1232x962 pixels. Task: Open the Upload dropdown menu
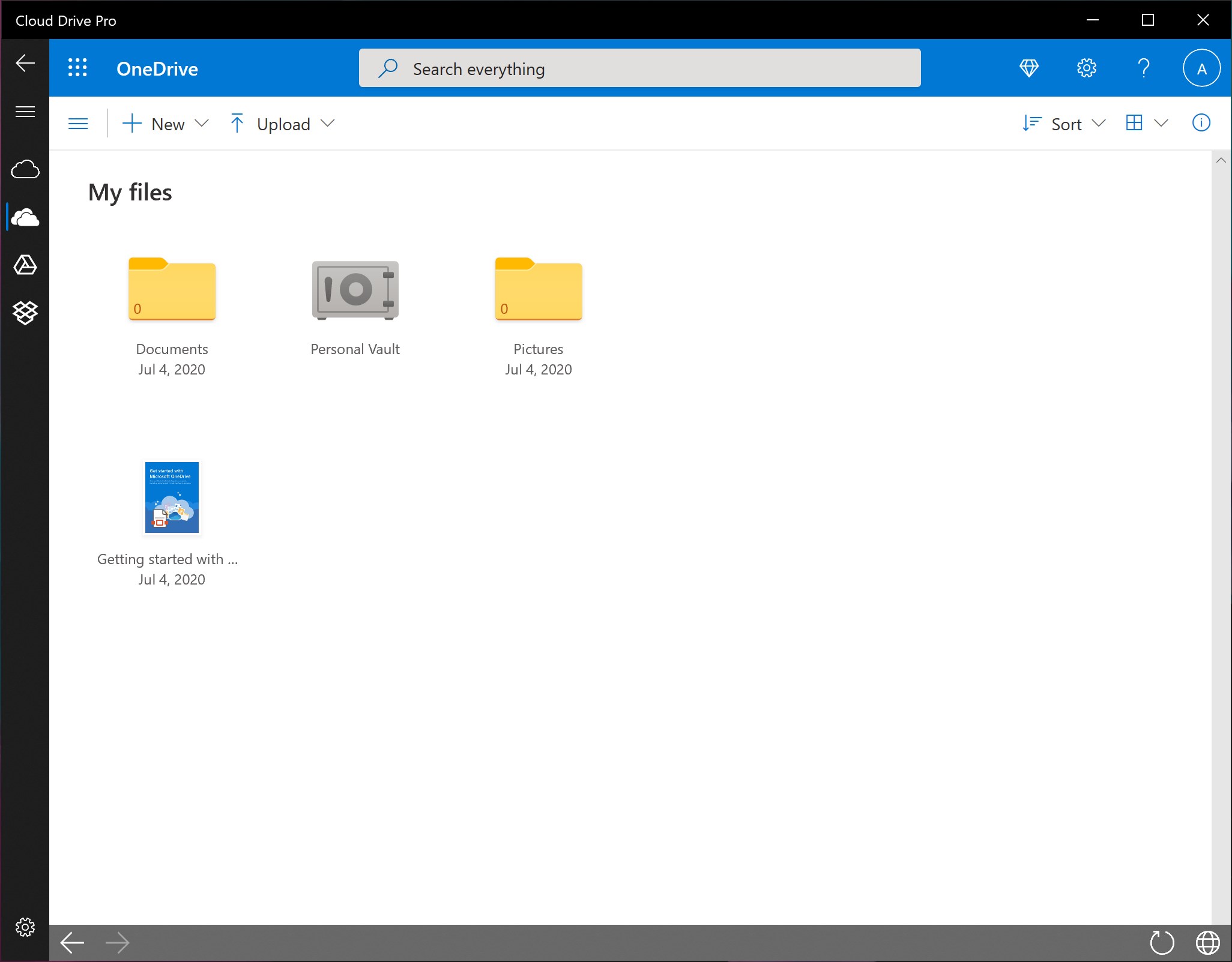click(x=282, y=124)
